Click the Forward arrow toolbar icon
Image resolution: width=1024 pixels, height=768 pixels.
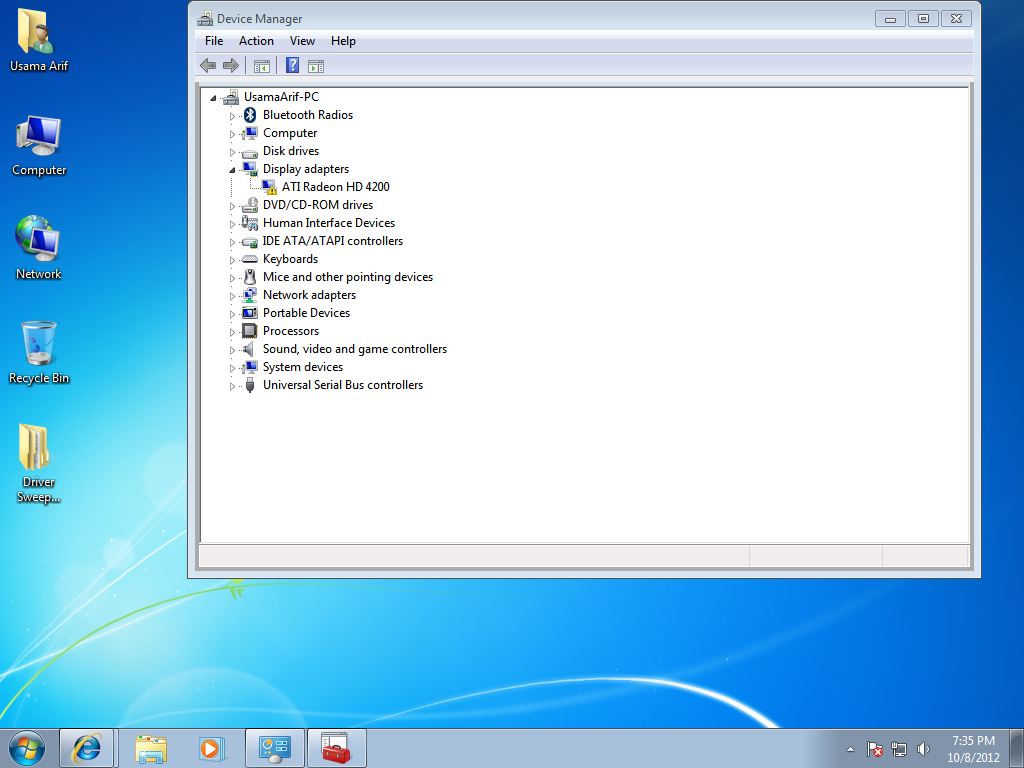coord(231,65)
